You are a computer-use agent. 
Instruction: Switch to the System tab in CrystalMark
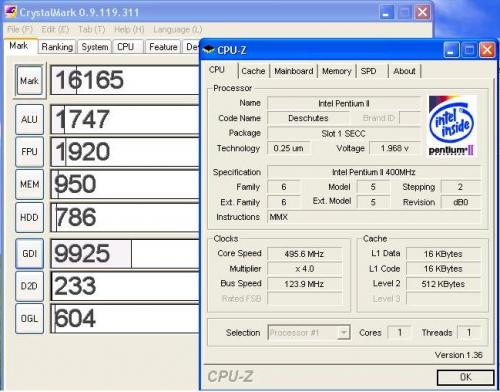(x=95, y=47)
